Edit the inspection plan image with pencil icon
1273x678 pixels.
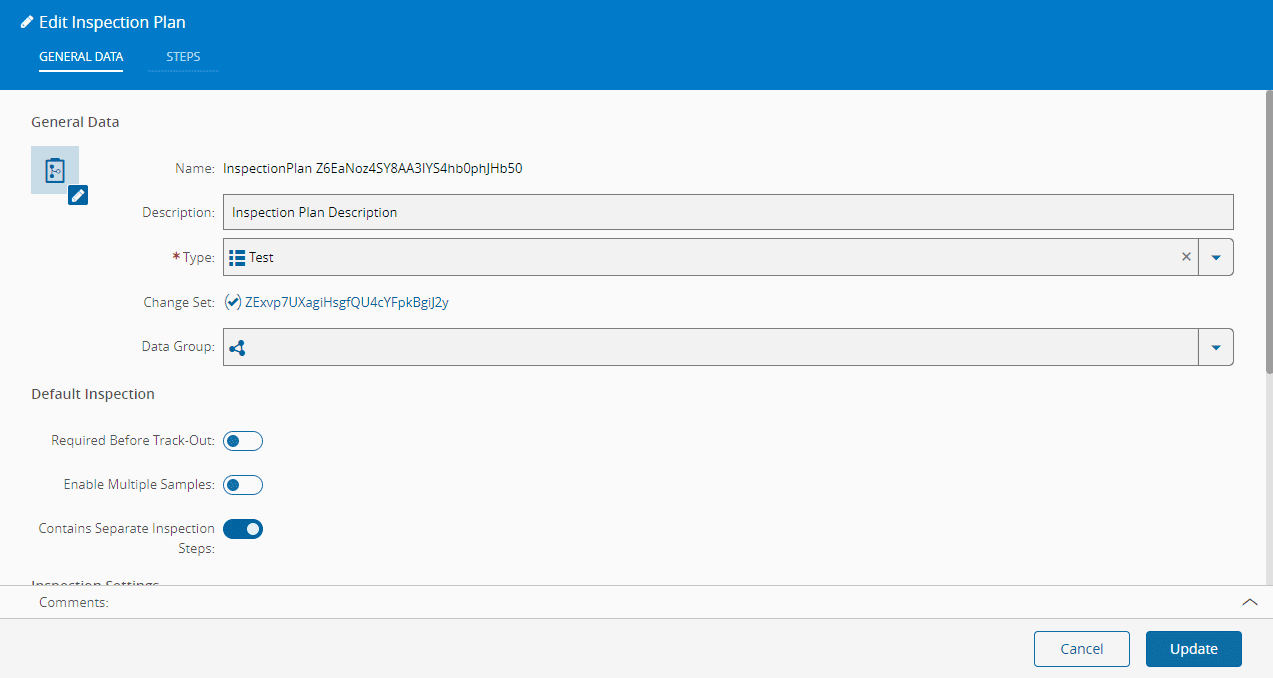pyautogui.click(x=78, y=195)
